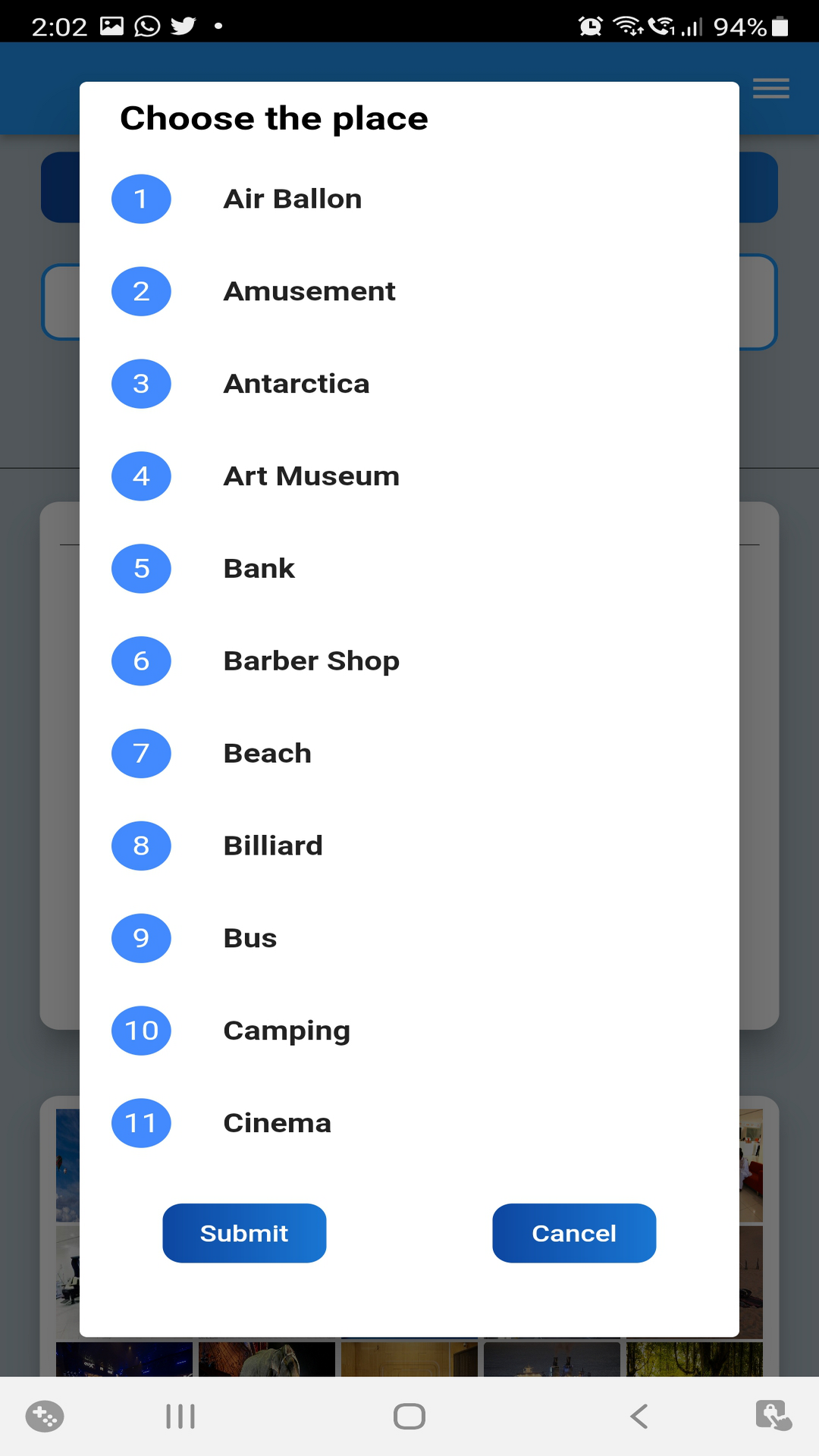
Task: Tap the home button in navigation bar
Action: [409, 1416]
